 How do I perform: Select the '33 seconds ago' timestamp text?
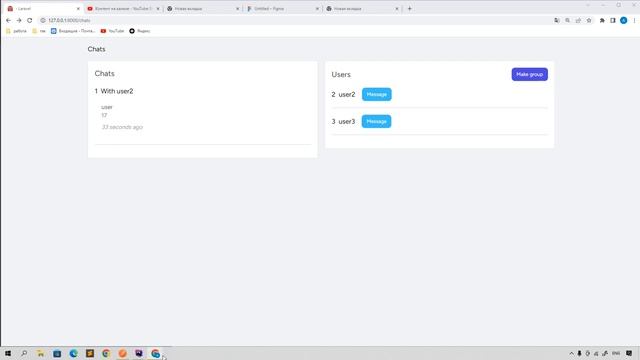pos(122,127)
